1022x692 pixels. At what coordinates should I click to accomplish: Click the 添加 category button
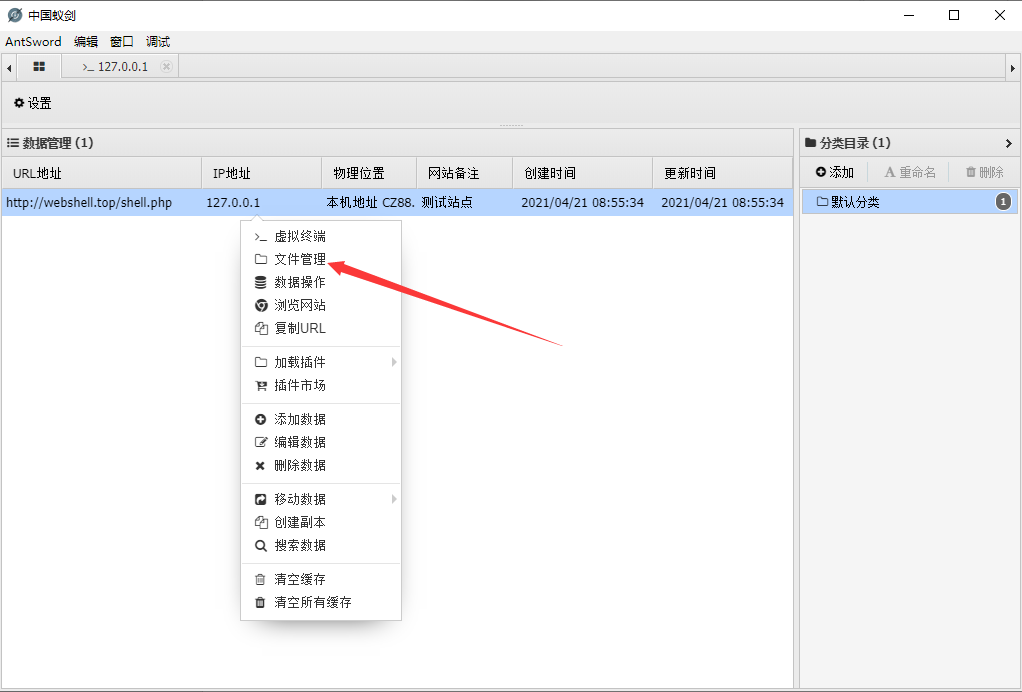835,172
